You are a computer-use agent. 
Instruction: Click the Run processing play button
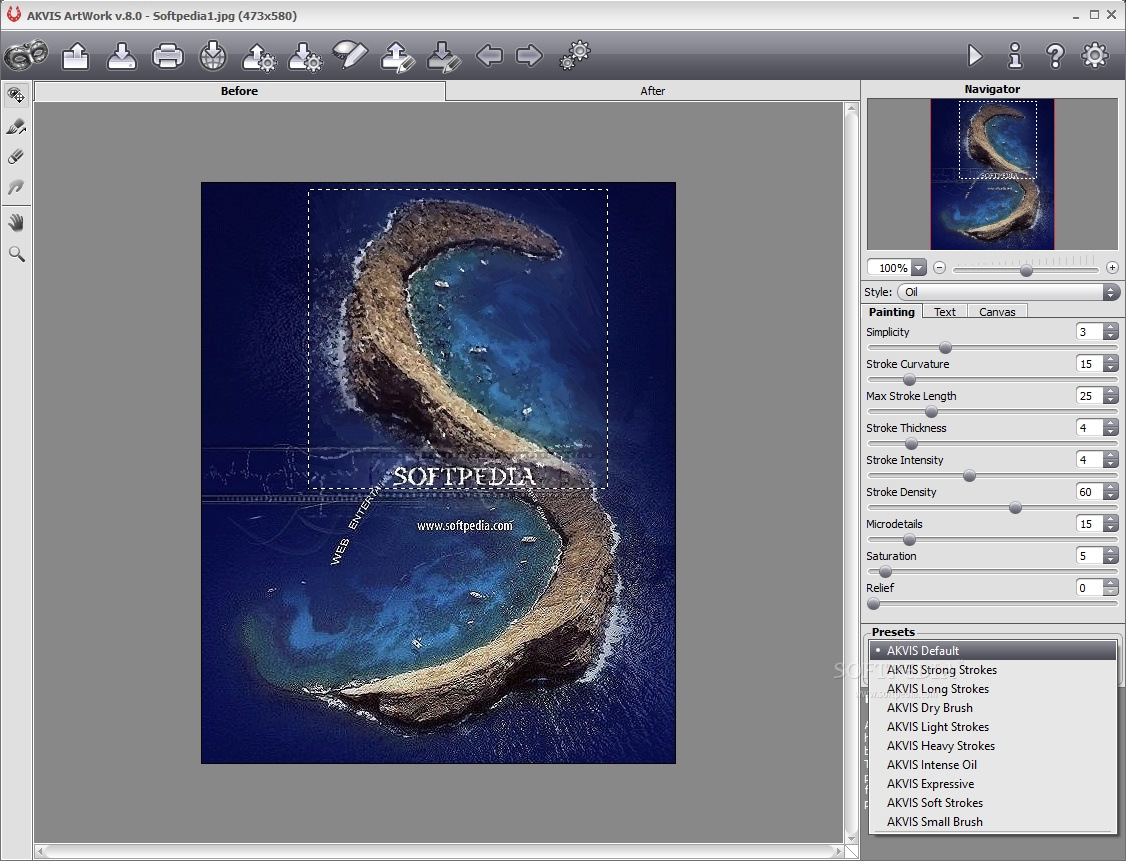pyautogui.click(x=974, y=55)
